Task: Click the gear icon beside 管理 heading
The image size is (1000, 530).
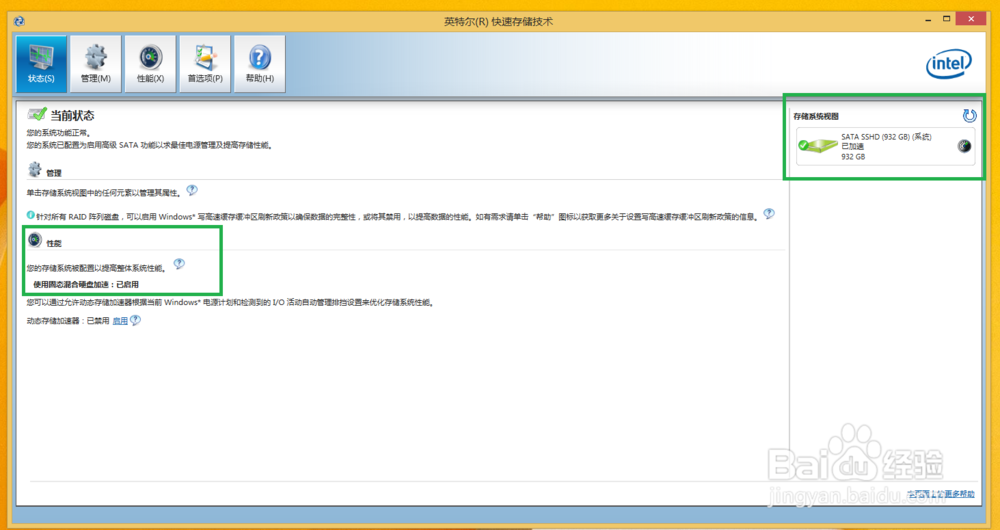Action: click(35, 170)
